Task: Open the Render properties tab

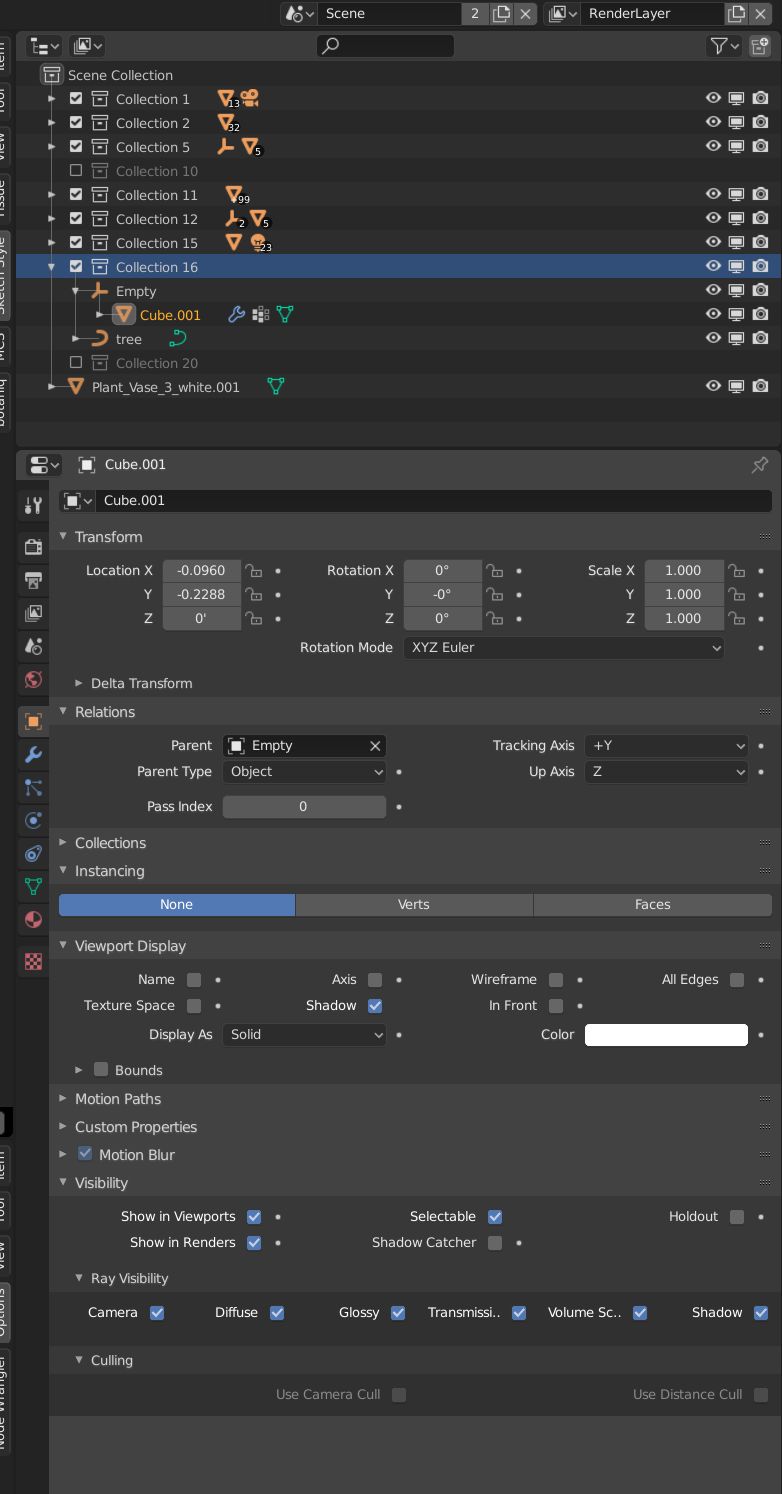Action: click(x=33, y=546)
